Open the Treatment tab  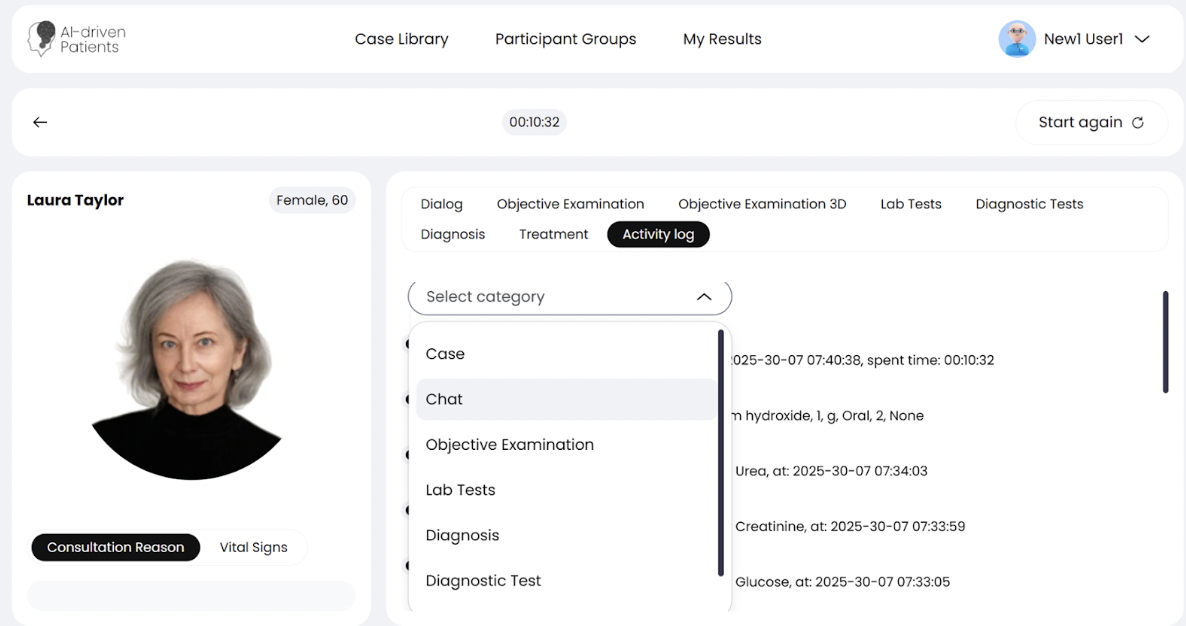(553, 234)
